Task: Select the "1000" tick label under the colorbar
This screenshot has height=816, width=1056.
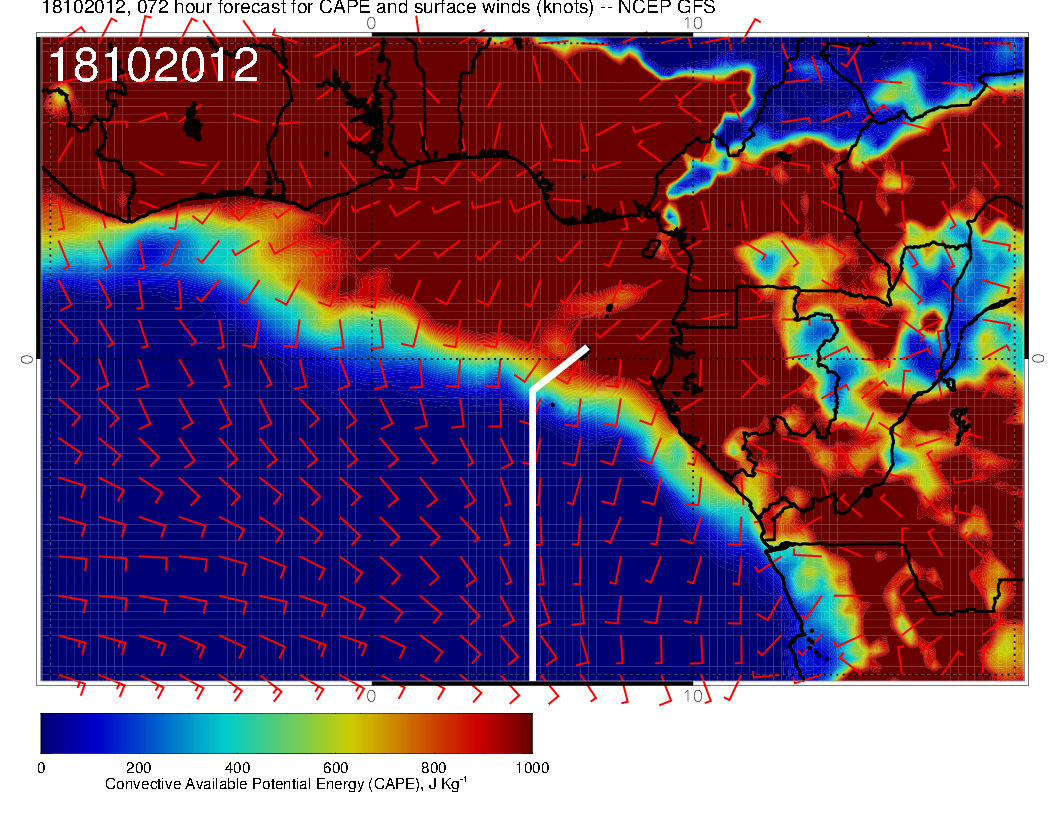Action: (530, 768)
